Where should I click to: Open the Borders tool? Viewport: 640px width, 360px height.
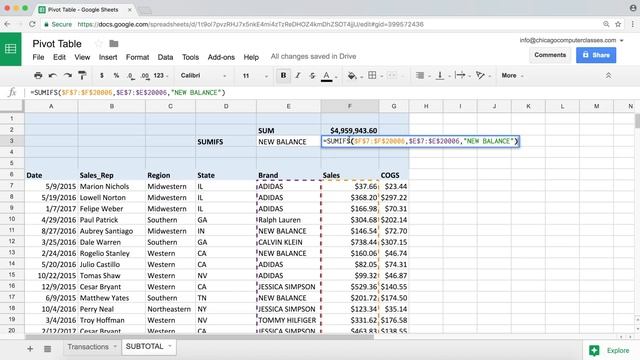tap(372, 76)
